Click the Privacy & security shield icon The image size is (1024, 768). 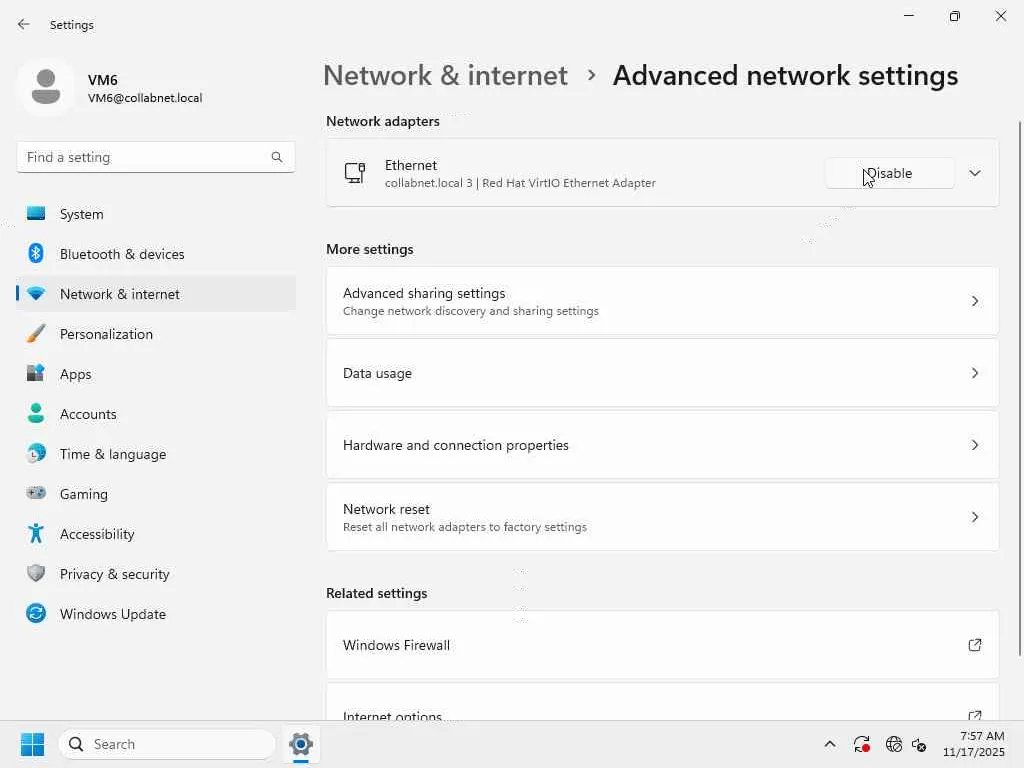pos(36,574)
